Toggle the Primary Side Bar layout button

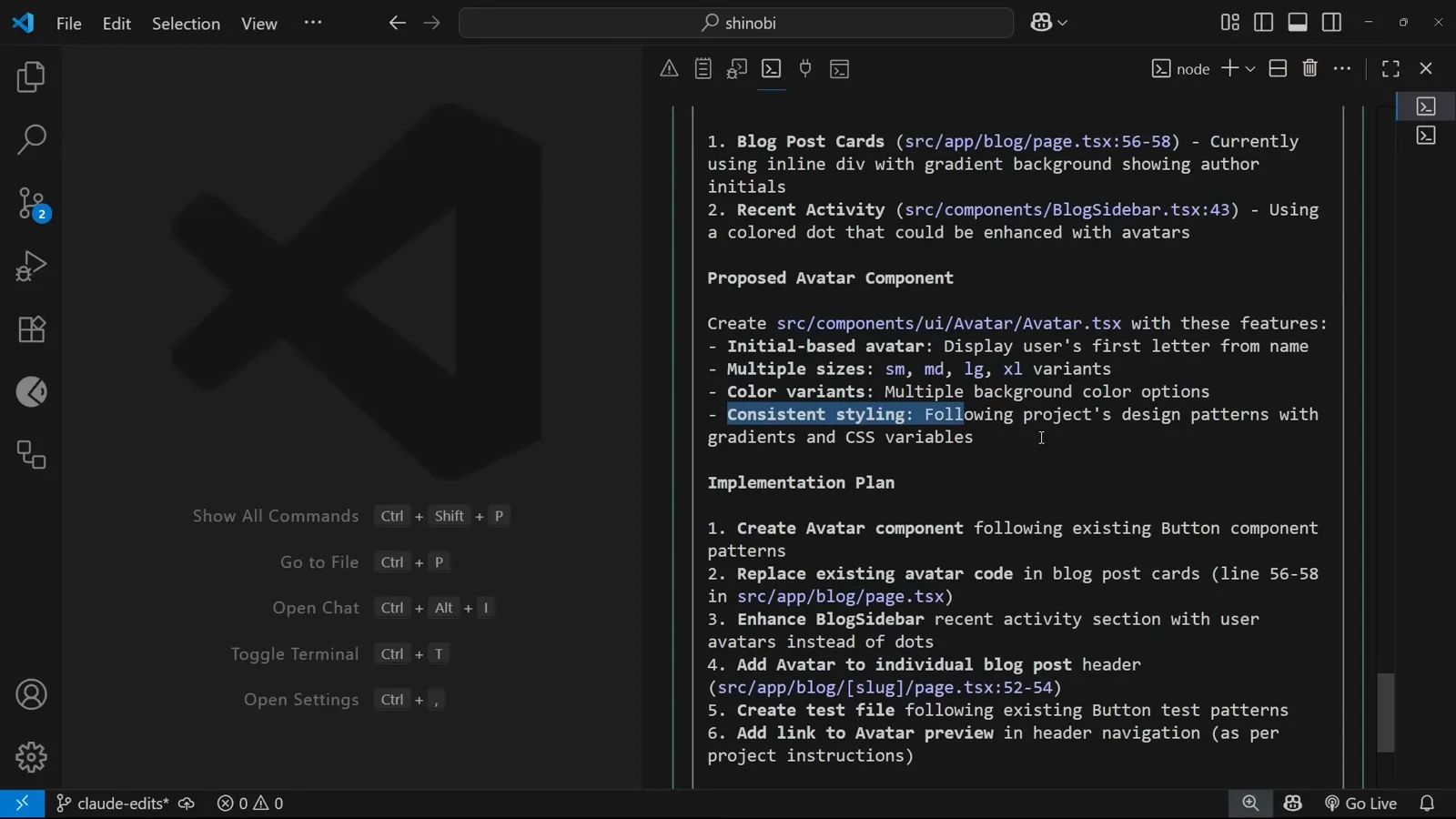1263,23
